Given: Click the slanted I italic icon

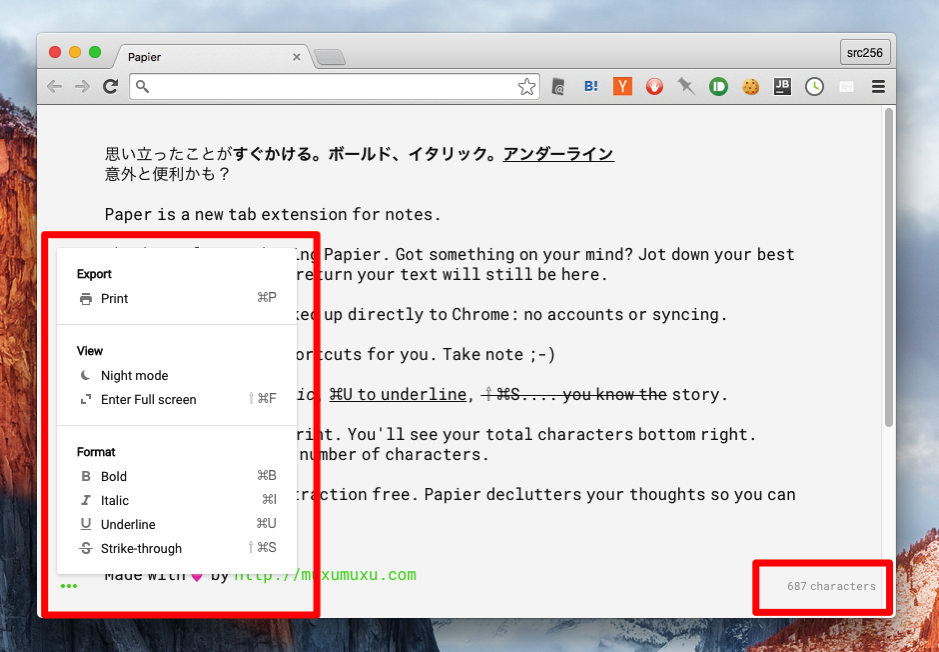Looking at the screenshot, I should pyautogui.click(x=86, y=501).
